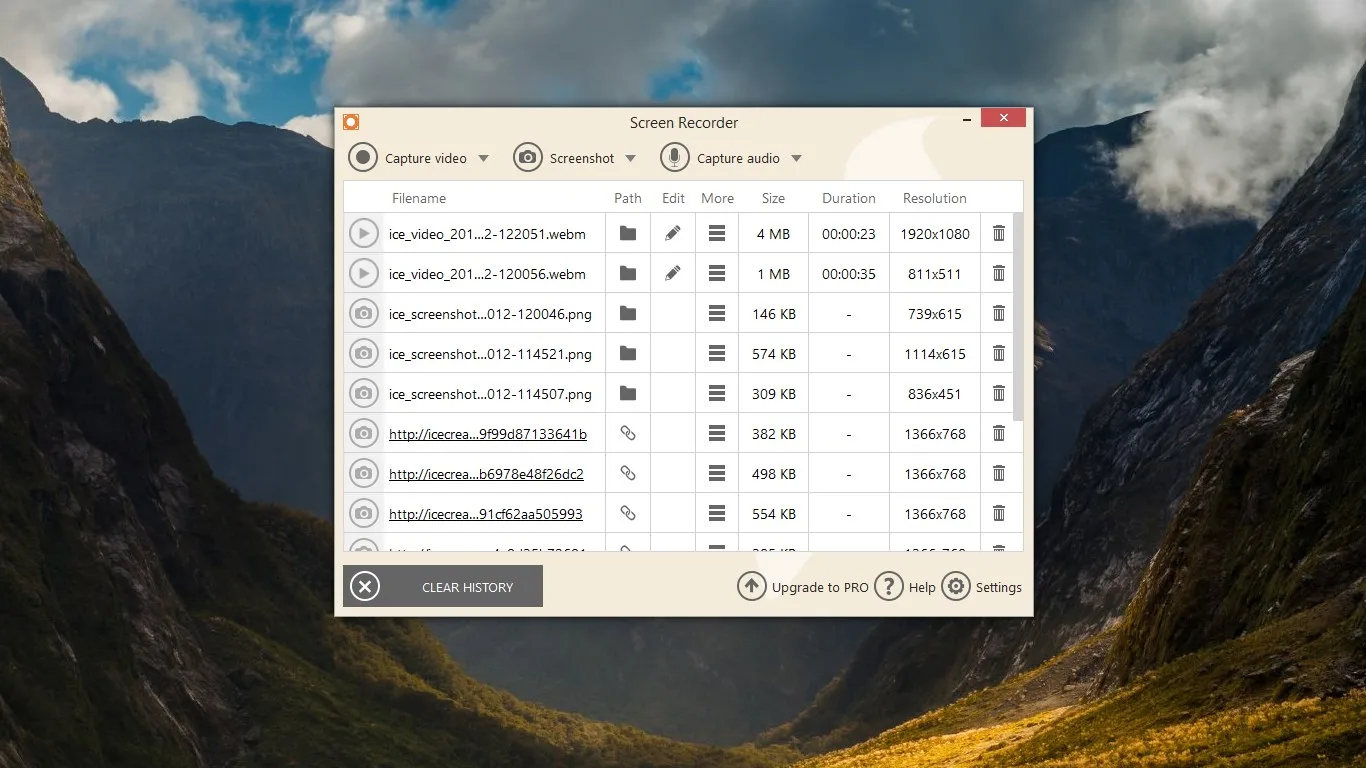Copy link icon for 91cf62aa505993 row
The width and height of the screenshot is (1366, 768).
coord(628,513)
